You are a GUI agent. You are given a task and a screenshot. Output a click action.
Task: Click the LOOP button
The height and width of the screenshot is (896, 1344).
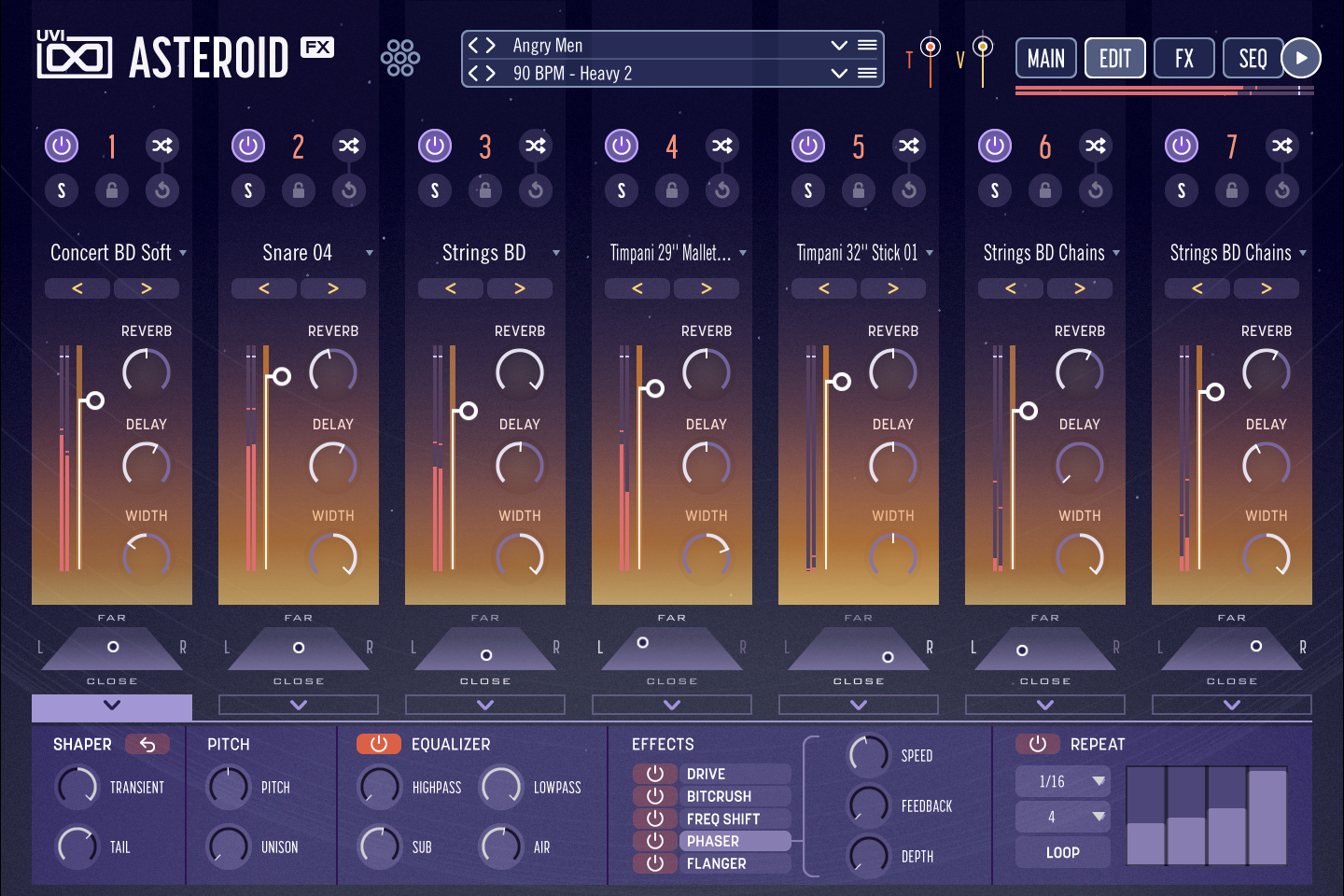(x=1063, y=852)
